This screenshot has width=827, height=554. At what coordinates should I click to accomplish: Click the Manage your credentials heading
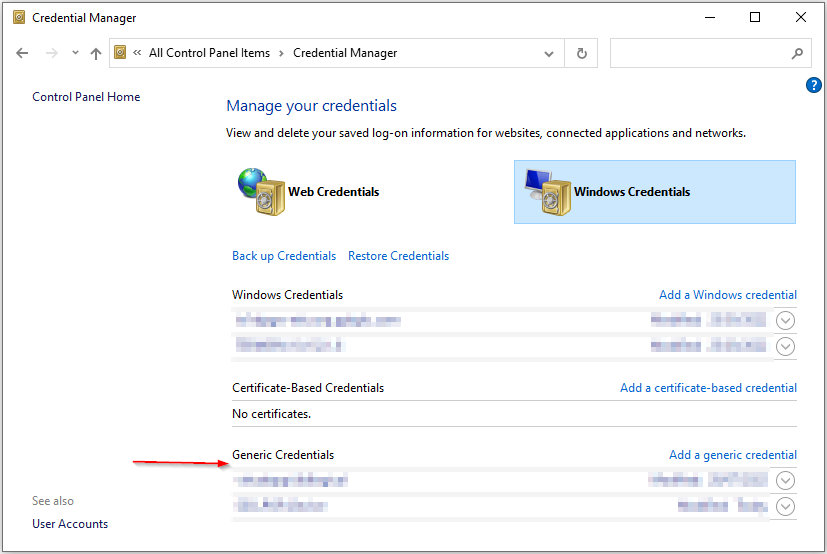pyautogui.click(x=311, y=106)
